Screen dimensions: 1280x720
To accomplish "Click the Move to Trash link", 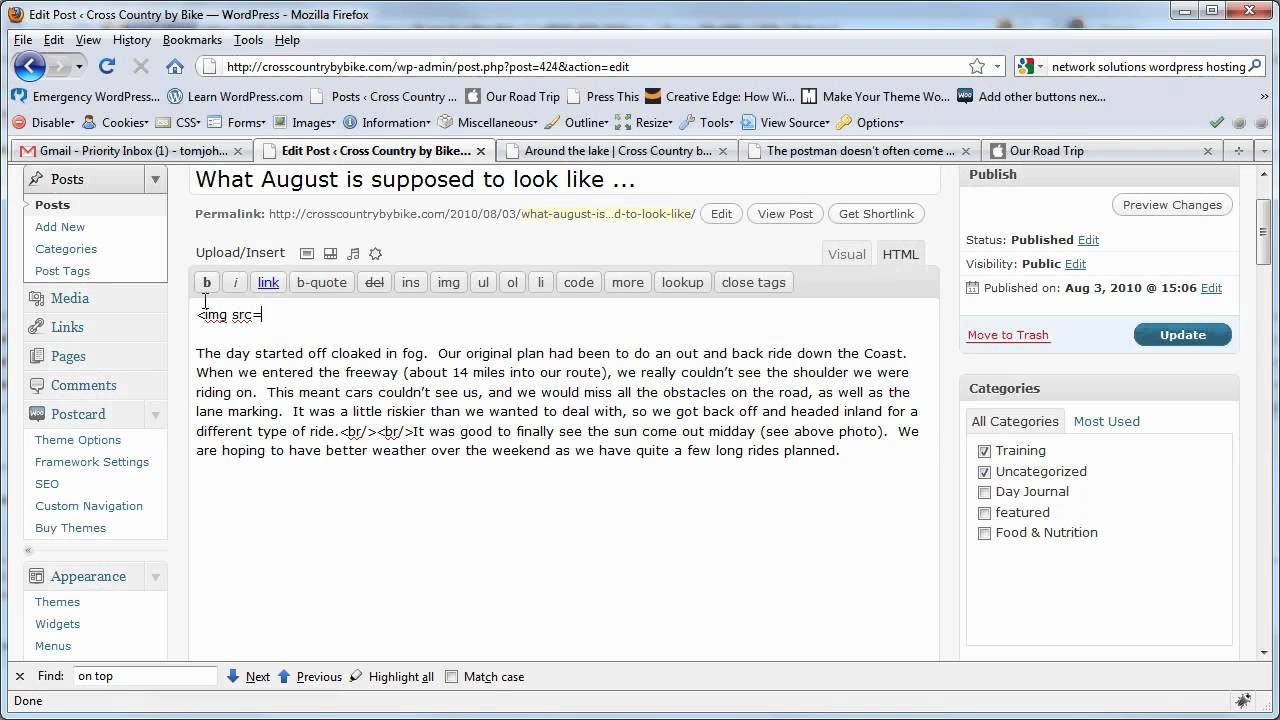I will pos(1008,335).
